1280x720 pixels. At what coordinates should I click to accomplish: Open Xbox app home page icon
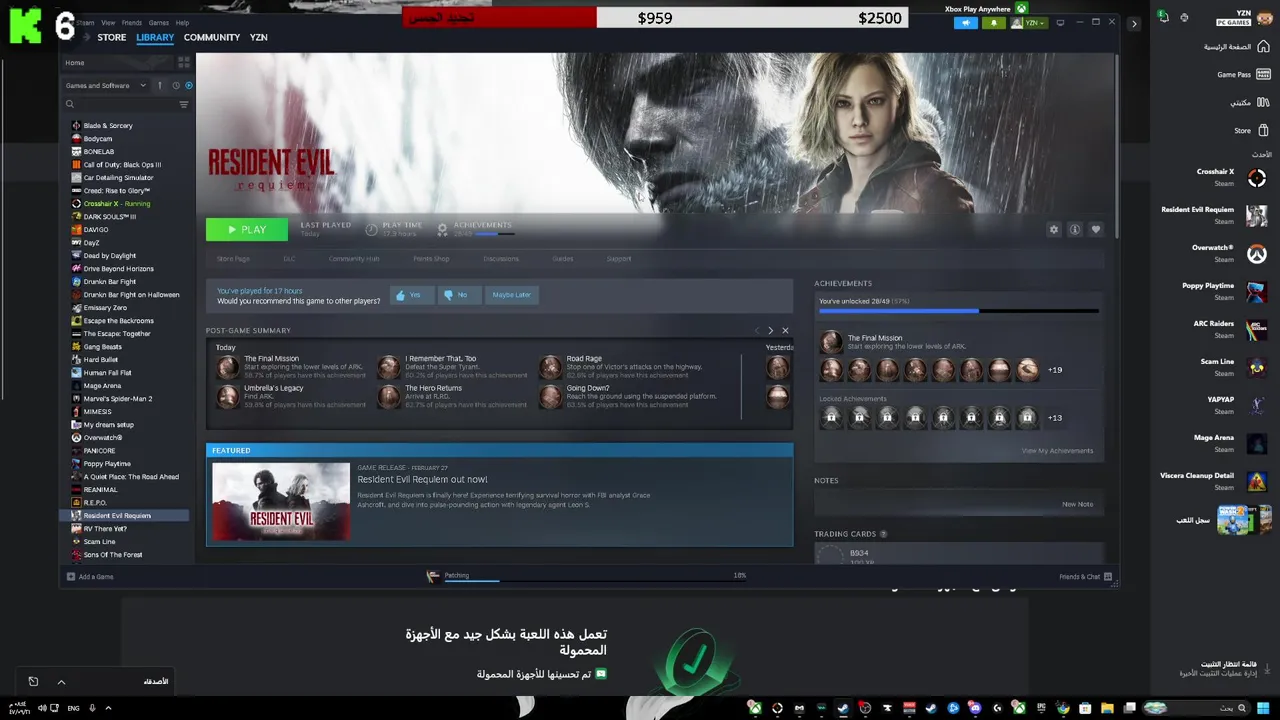pos(1263,47)
